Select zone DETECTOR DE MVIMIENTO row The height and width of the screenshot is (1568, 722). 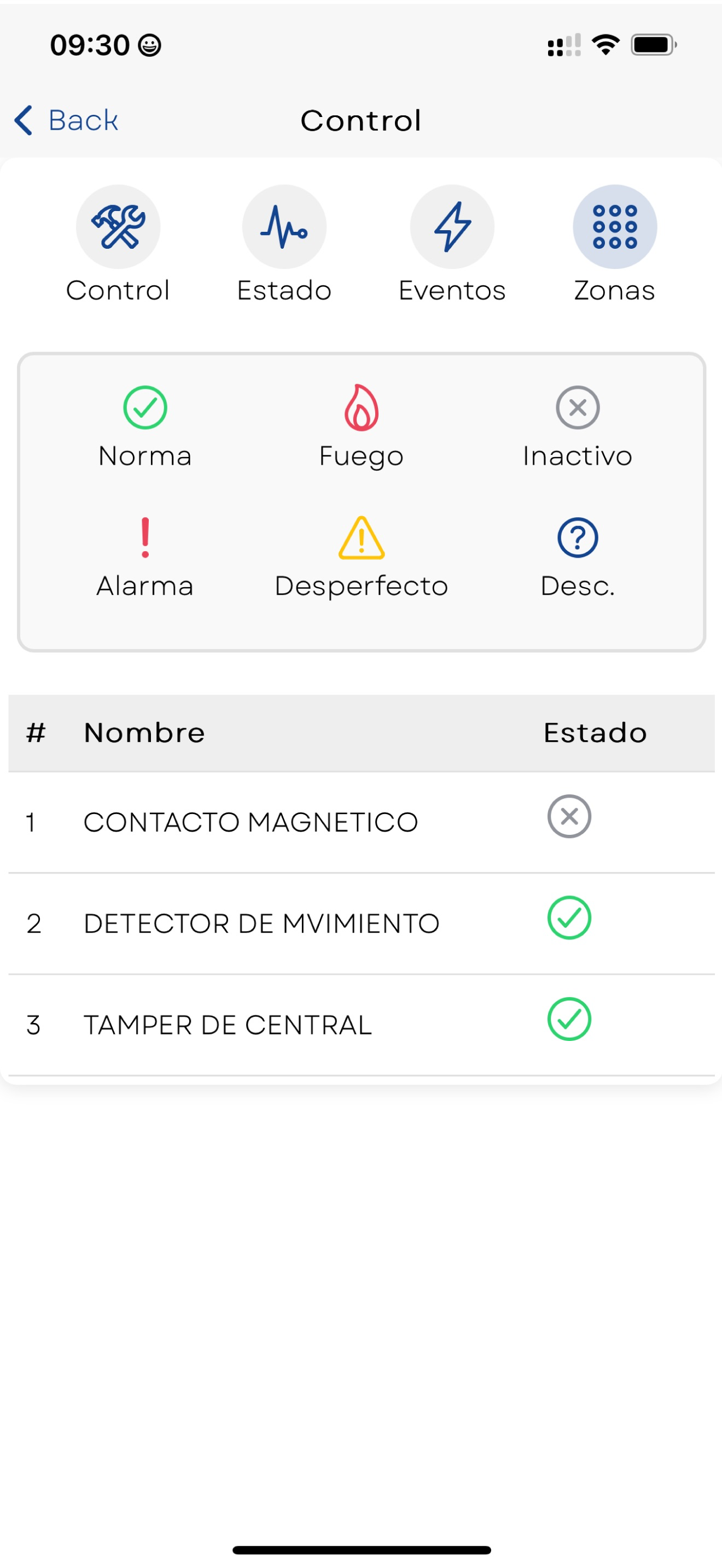[x=361, y=924]
